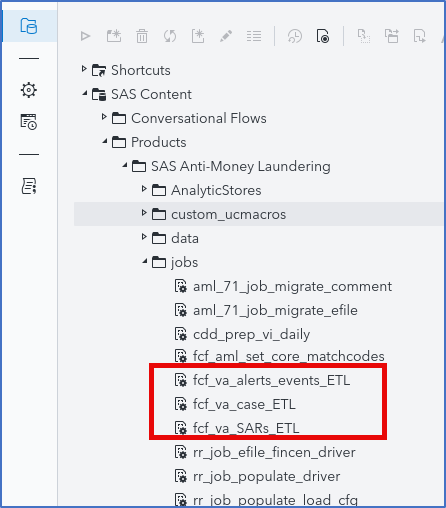Select the rr_job_populate_driver job
Viewport: 446px width, 508px height.
(266, 476)
